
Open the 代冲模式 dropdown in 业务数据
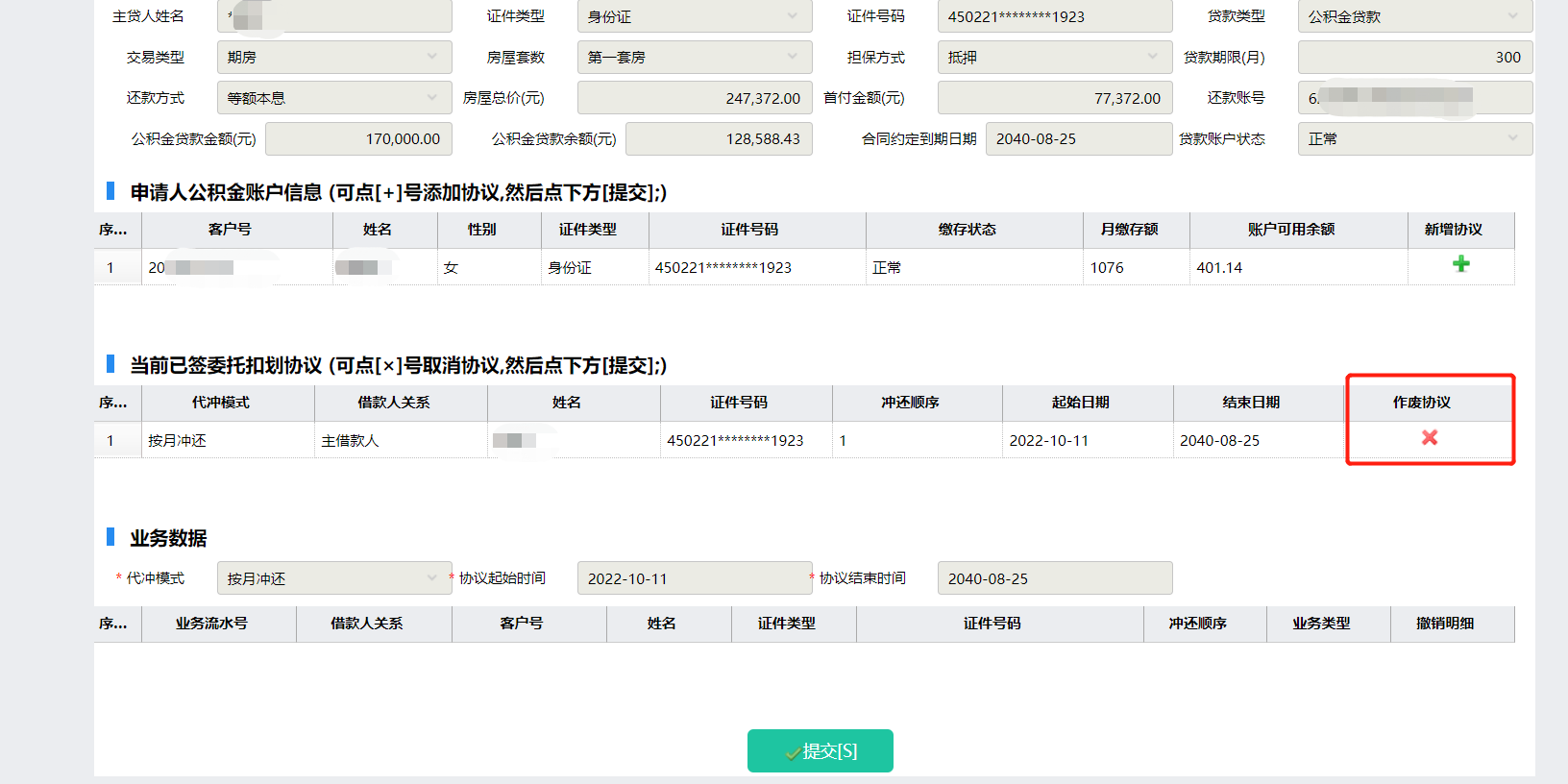coord(333,578)
